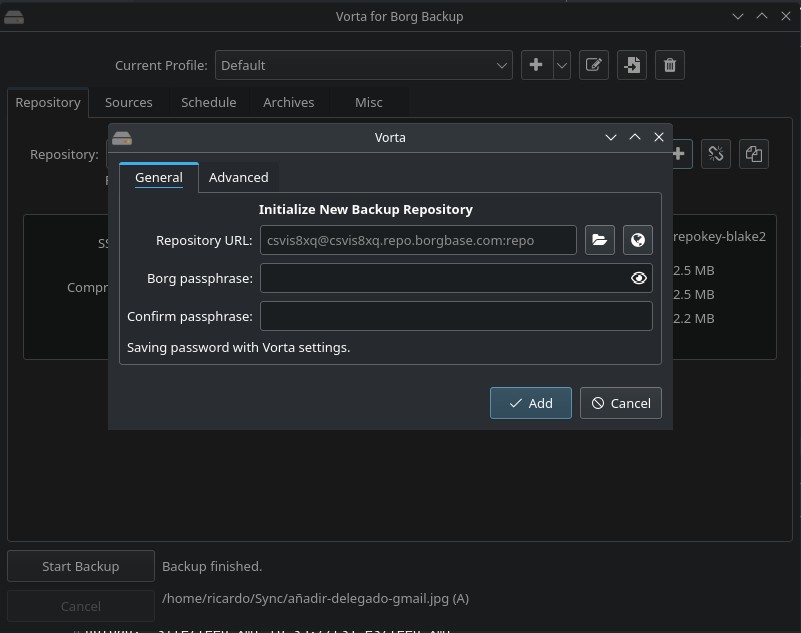Image resolution: width=801 pixels, height=633 pixels.
Task: Close the Vorta dialog
Action: point(659,137)
